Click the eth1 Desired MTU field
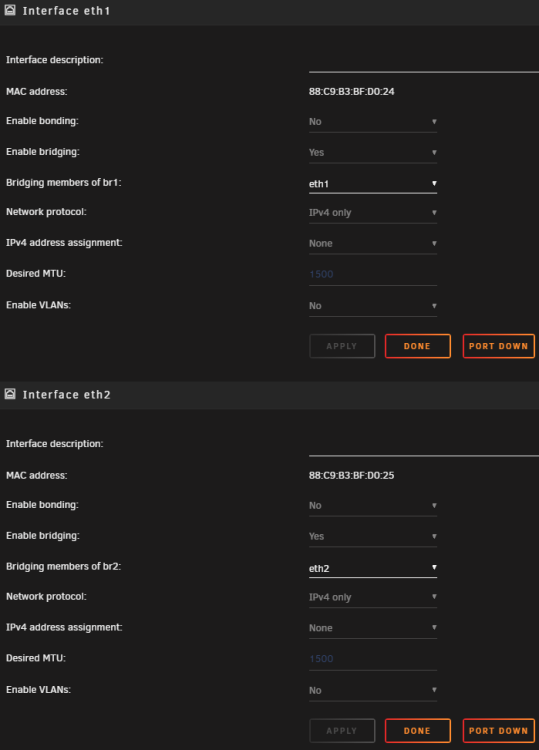Image resolution: width=539 pixels, height=750 pixels. 373,275
